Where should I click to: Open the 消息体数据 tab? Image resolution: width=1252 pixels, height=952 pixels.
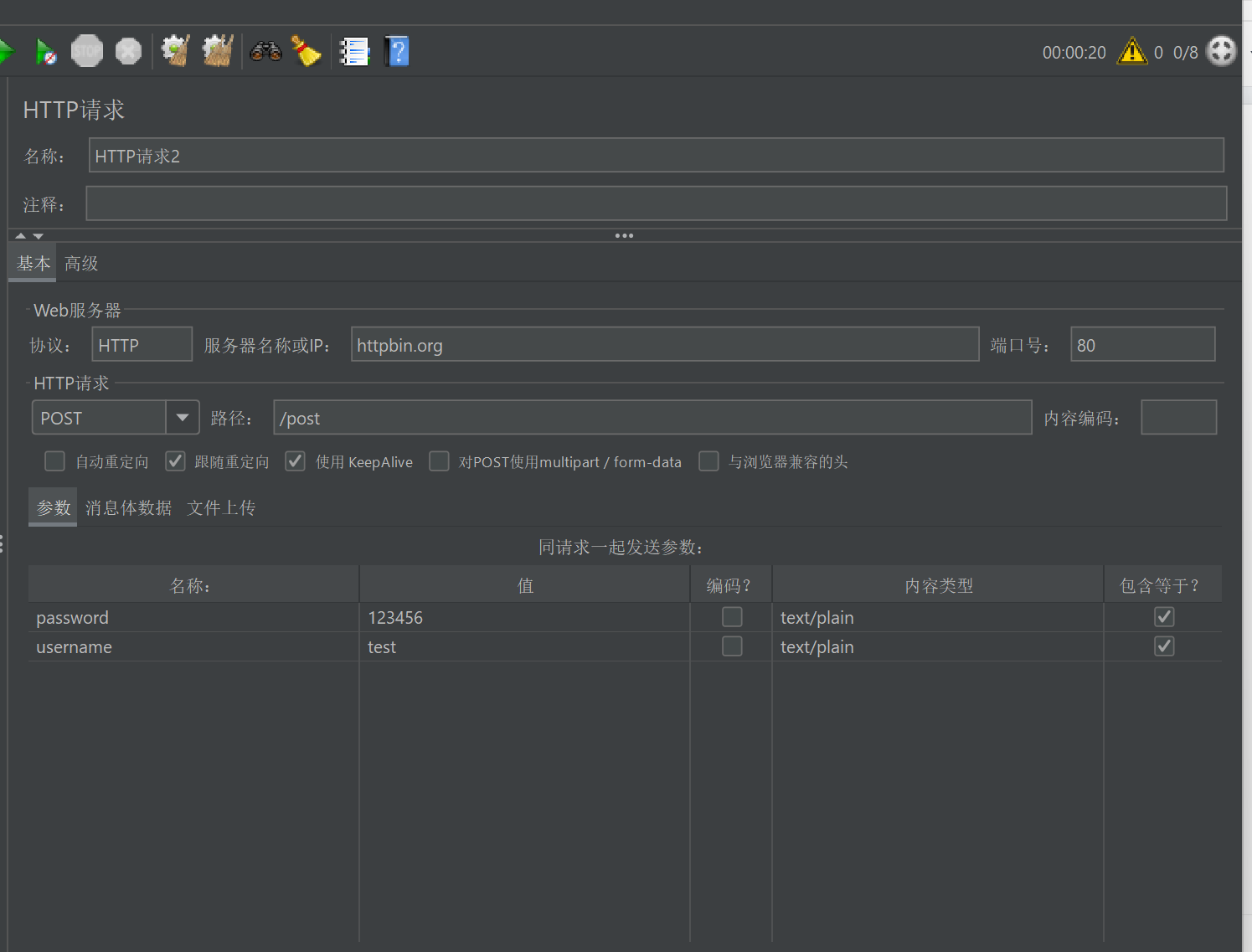[x=128, y=507]
